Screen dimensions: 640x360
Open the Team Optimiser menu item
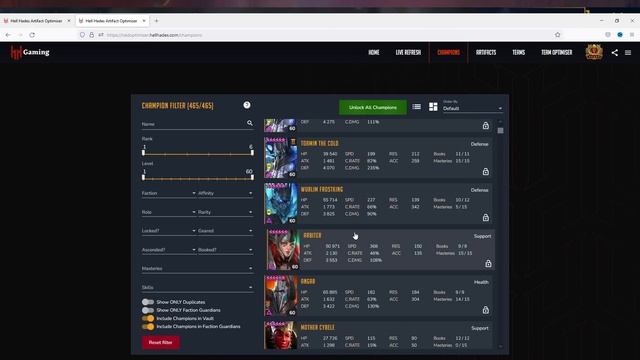(556, 53)
